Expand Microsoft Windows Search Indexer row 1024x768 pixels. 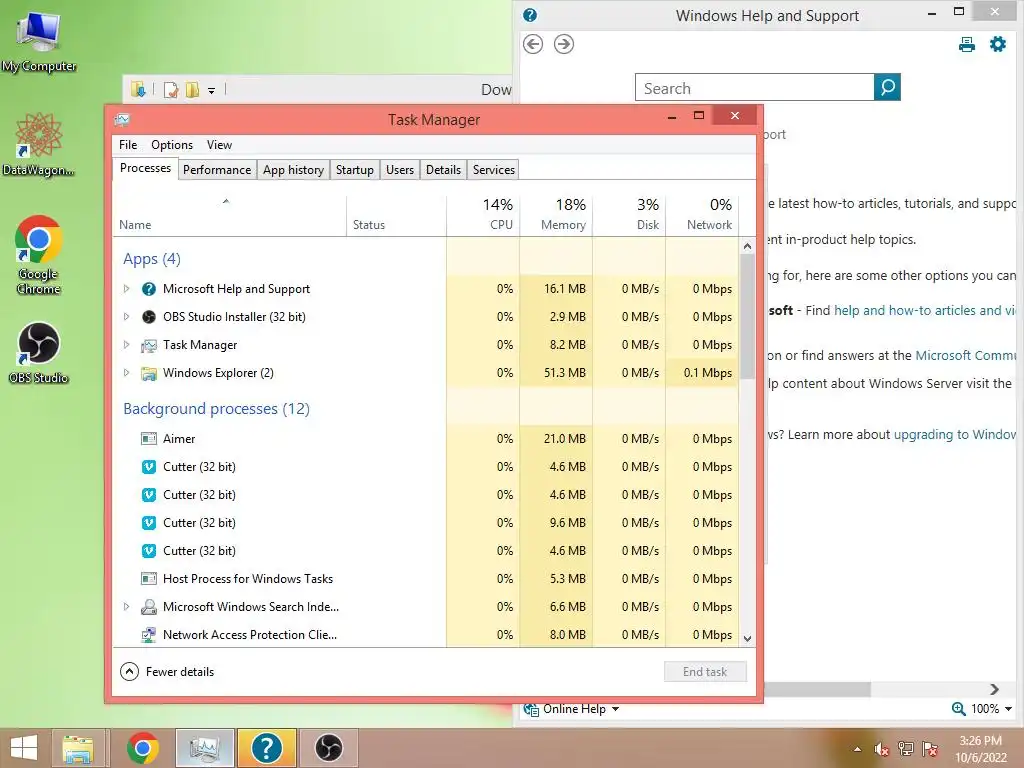pyautogui.click(x=127, y=607)
